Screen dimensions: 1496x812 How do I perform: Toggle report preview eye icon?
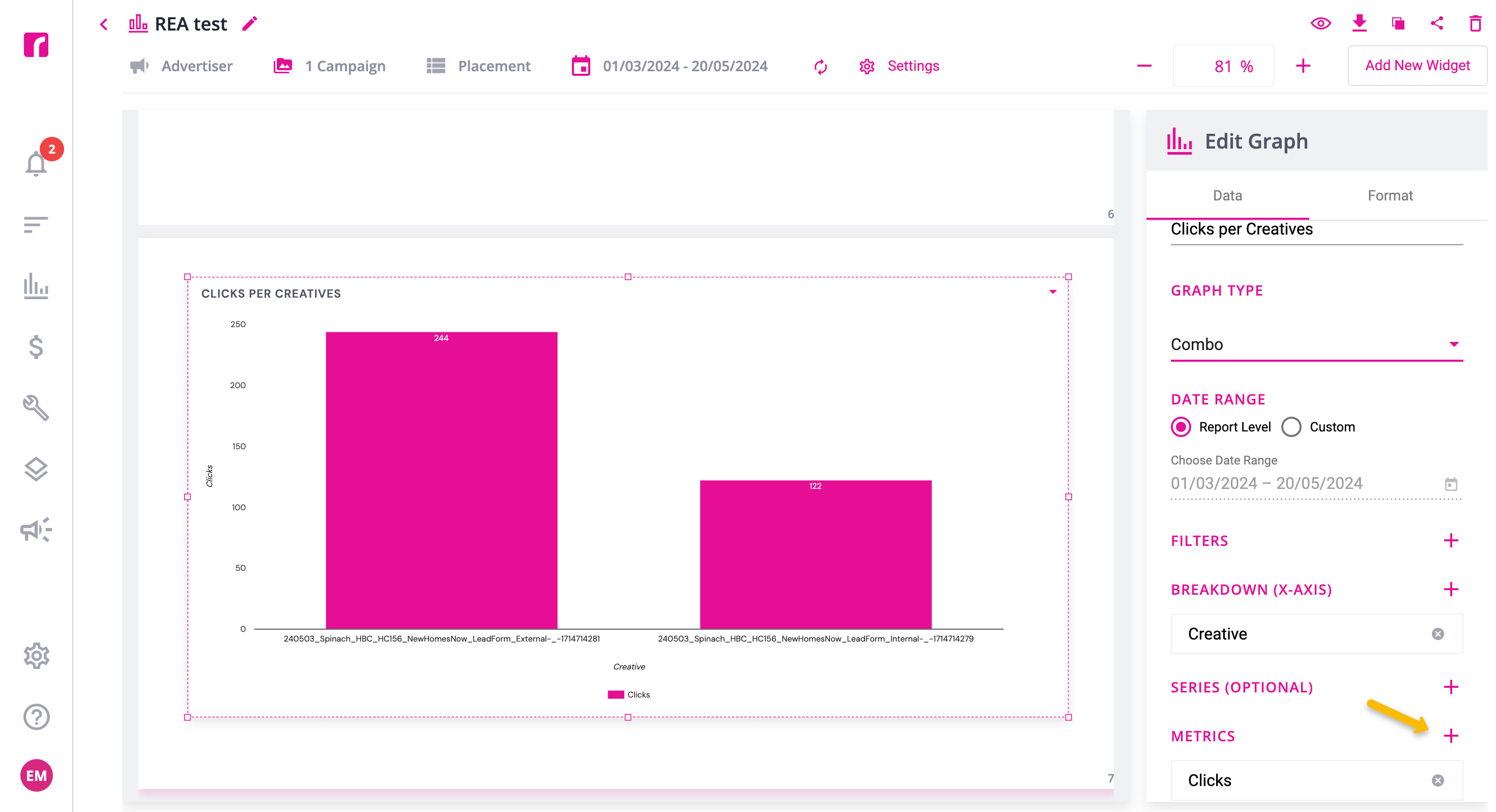[1320, 24]
